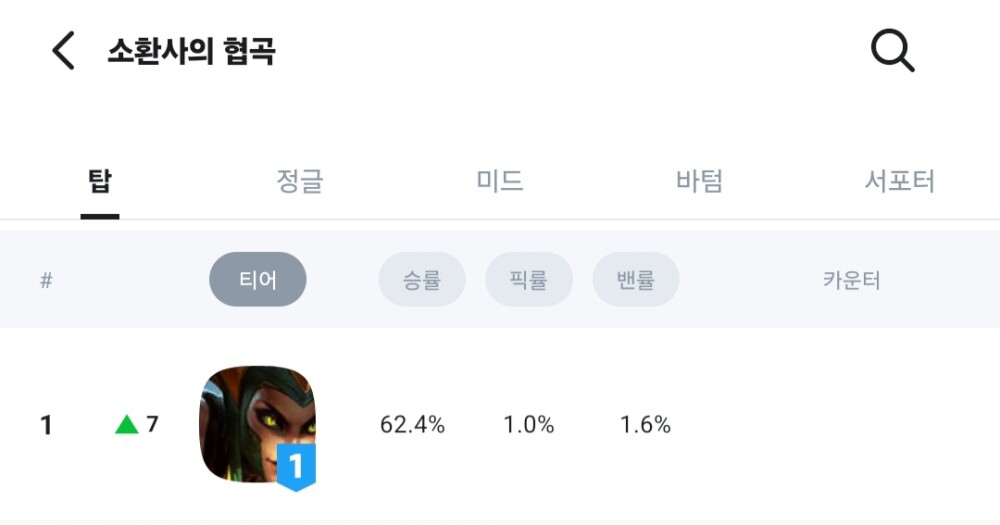Click the 카운터 column header
Viewport: 1000px width, 525px height.
851,280
